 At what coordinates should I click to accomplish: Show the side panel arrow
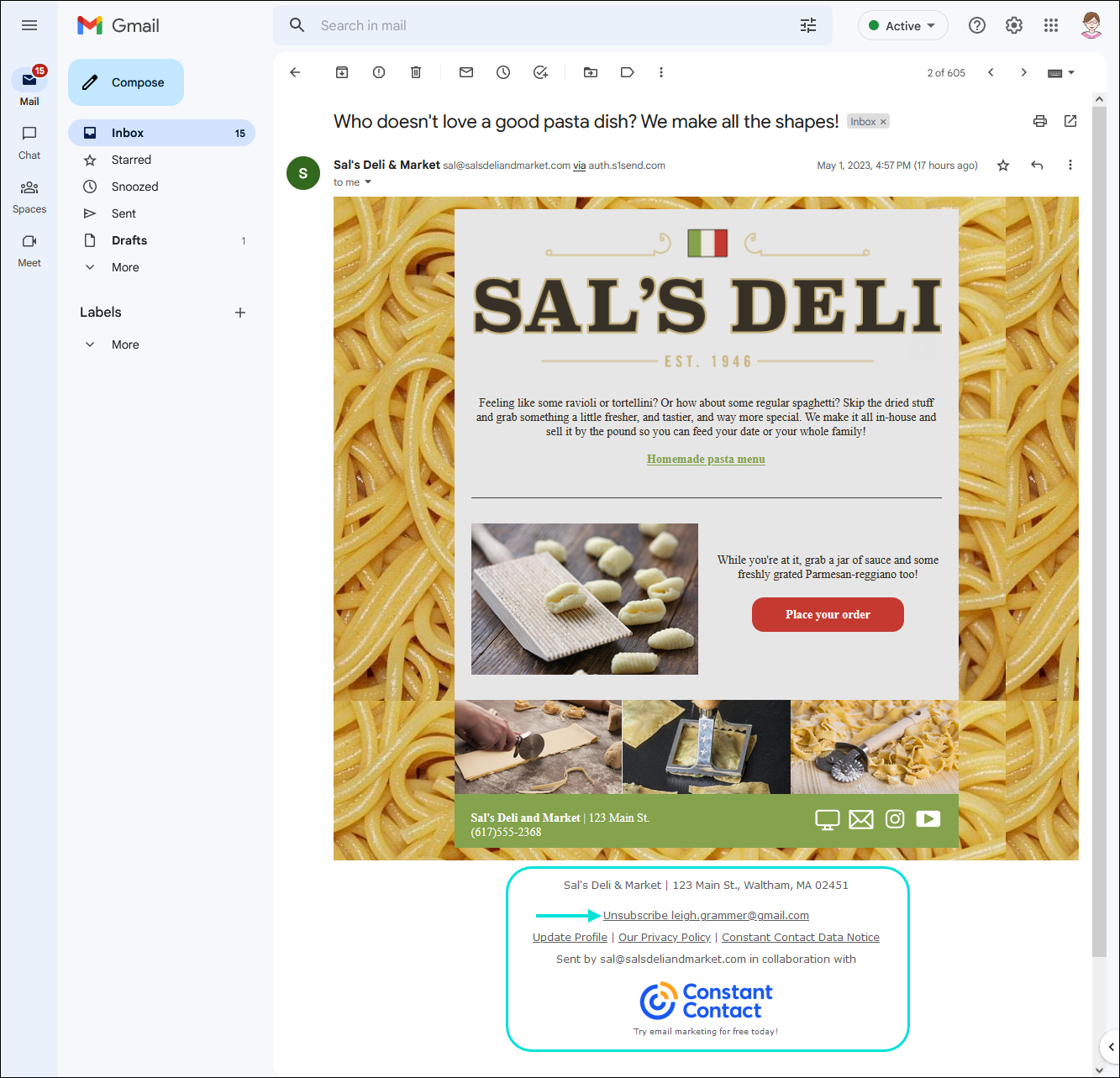click(x=1111, y=1047)
